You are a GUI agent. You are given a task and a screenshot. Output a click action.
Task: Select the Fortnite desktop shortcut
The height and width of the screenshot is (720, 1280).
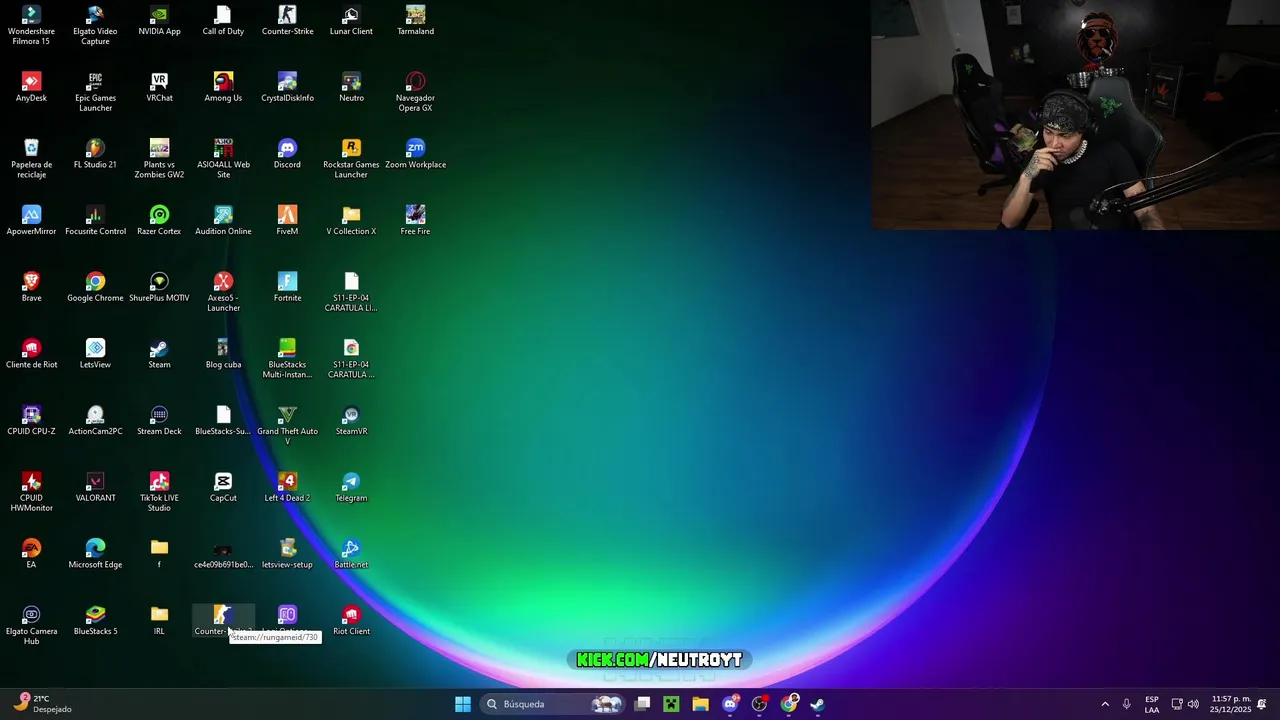[x=287, y=287]
